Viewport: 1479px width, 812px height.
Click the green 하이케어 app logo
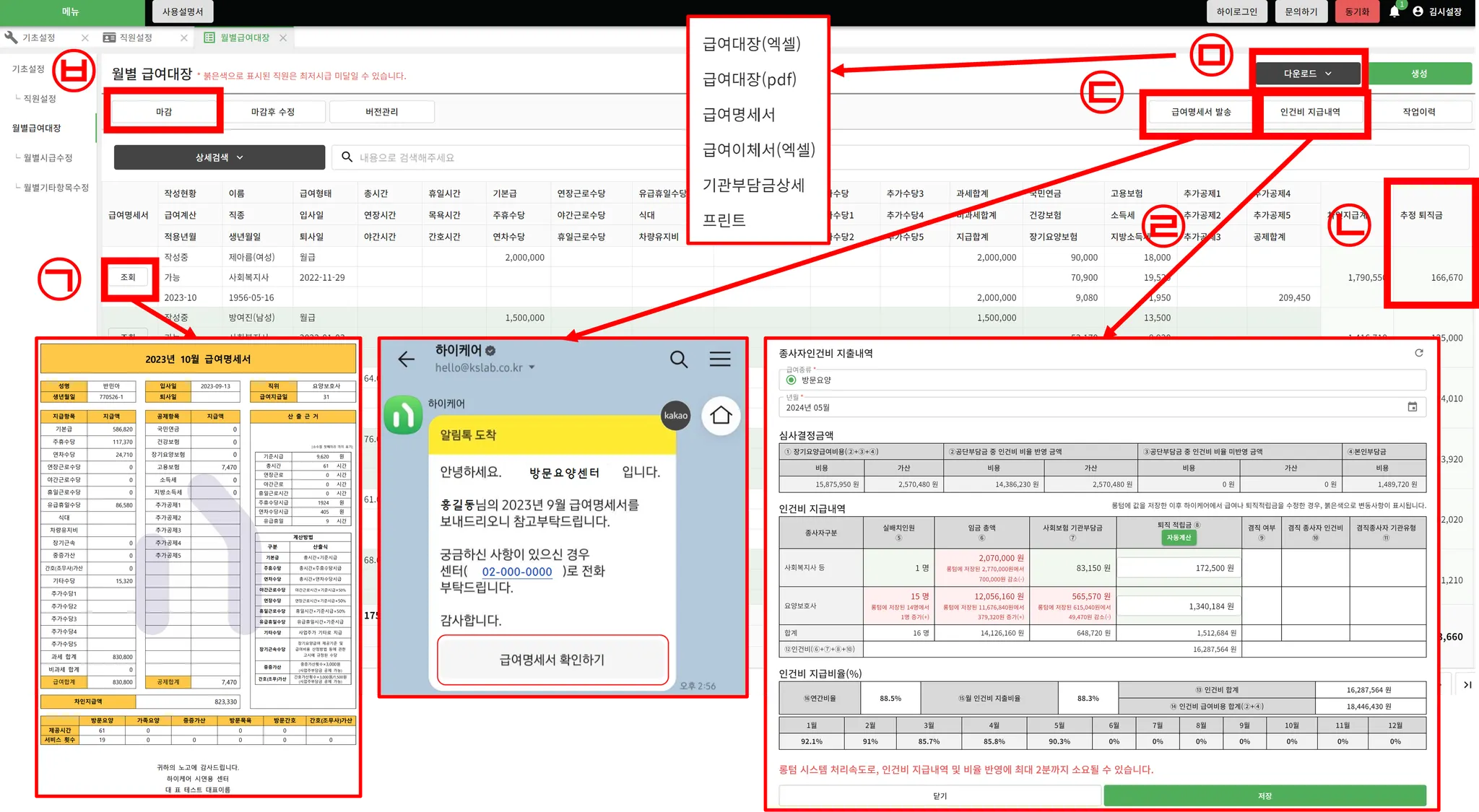tap(403, 415)
